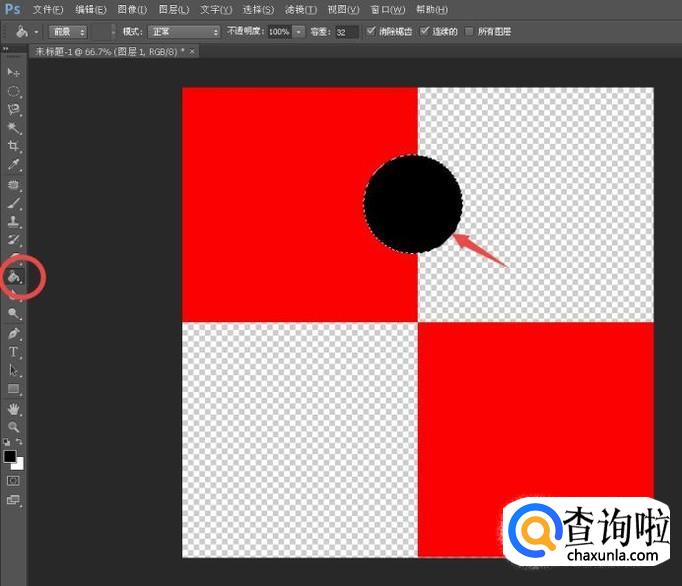Viewport: 682px width, 586px height.
Task: Choose the Horizontal Type tool
Action: tap(14, 352)
